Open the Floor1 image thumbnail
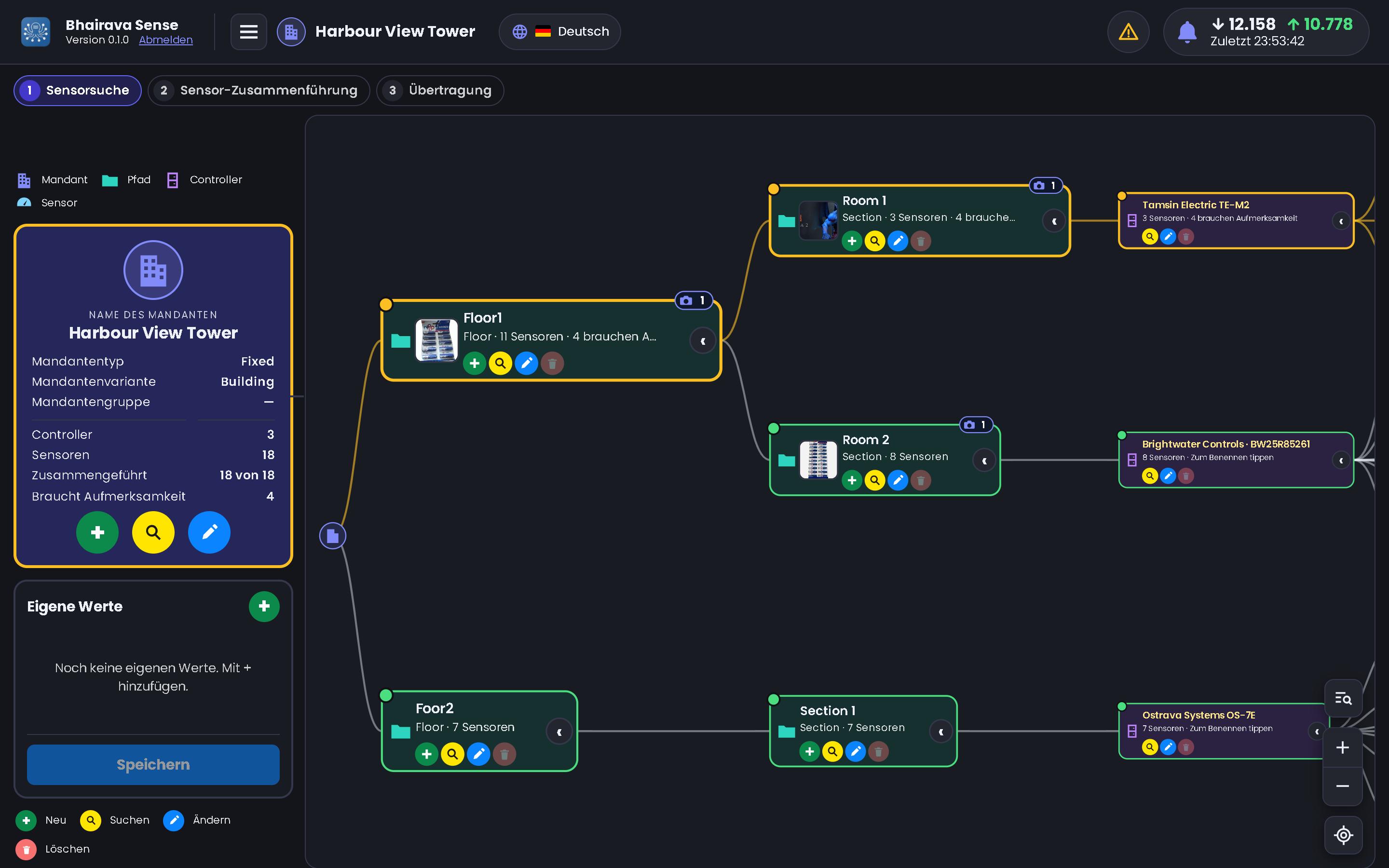 click(436, 340)
